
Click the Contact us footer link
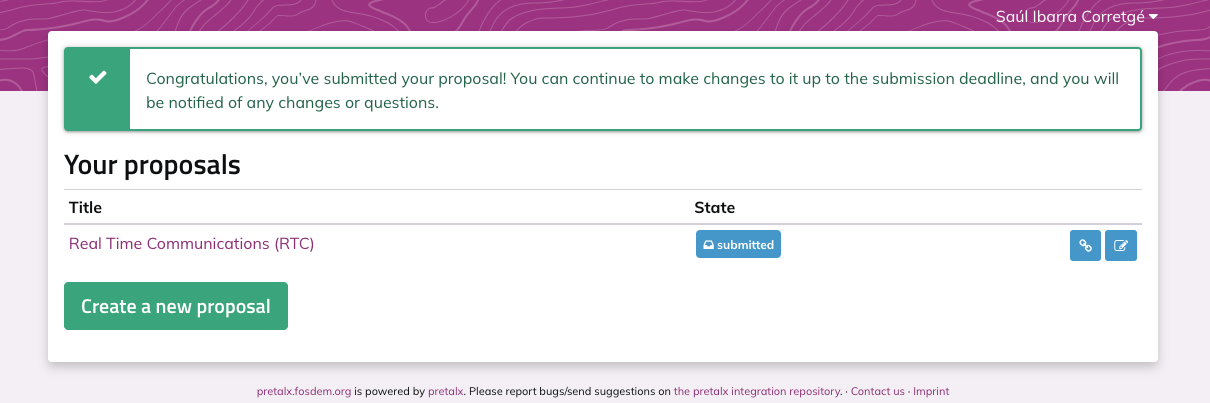tap(877, 392)
